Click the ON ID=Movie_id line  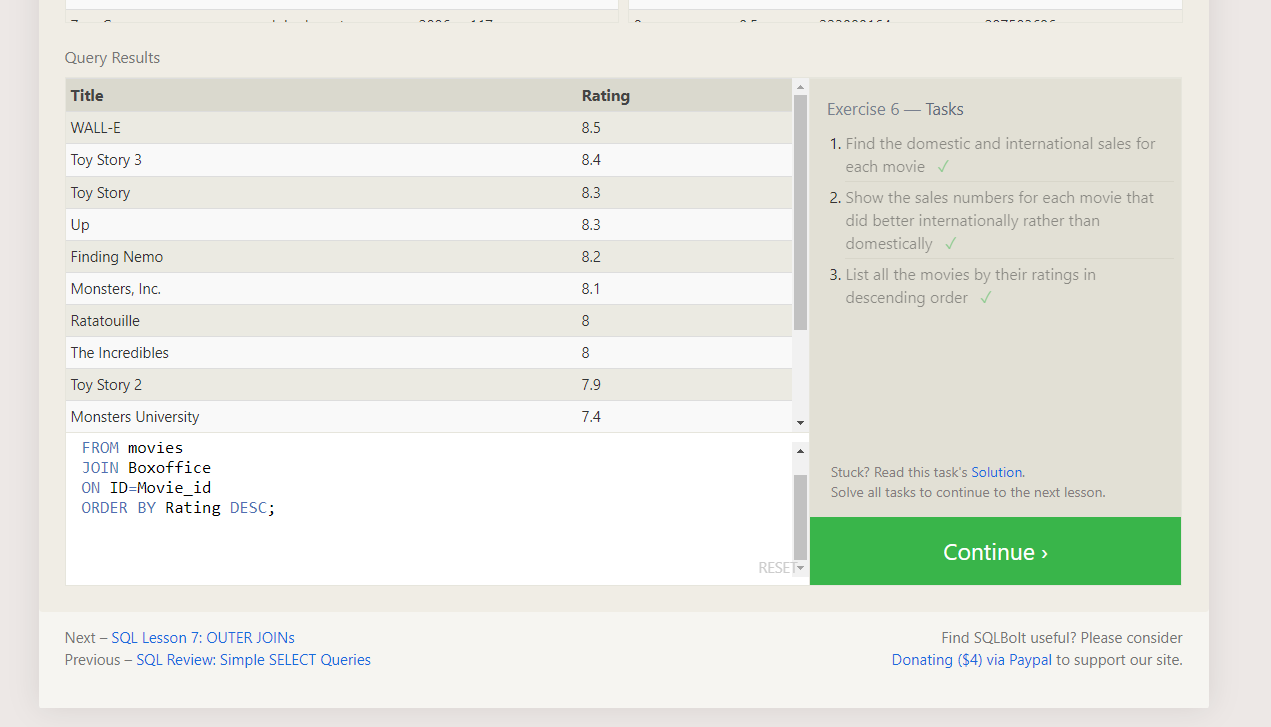click(x=146, y=488)
